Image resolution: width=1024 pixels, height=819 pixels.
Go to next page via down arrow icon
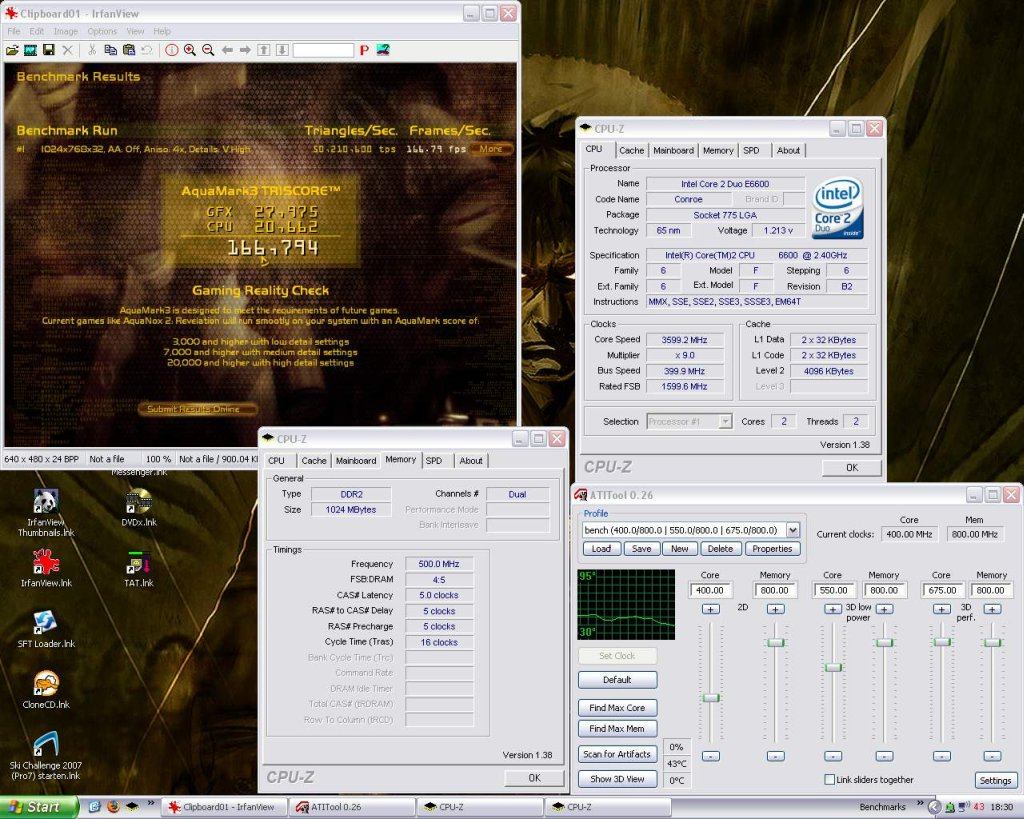tap(282, 50)
